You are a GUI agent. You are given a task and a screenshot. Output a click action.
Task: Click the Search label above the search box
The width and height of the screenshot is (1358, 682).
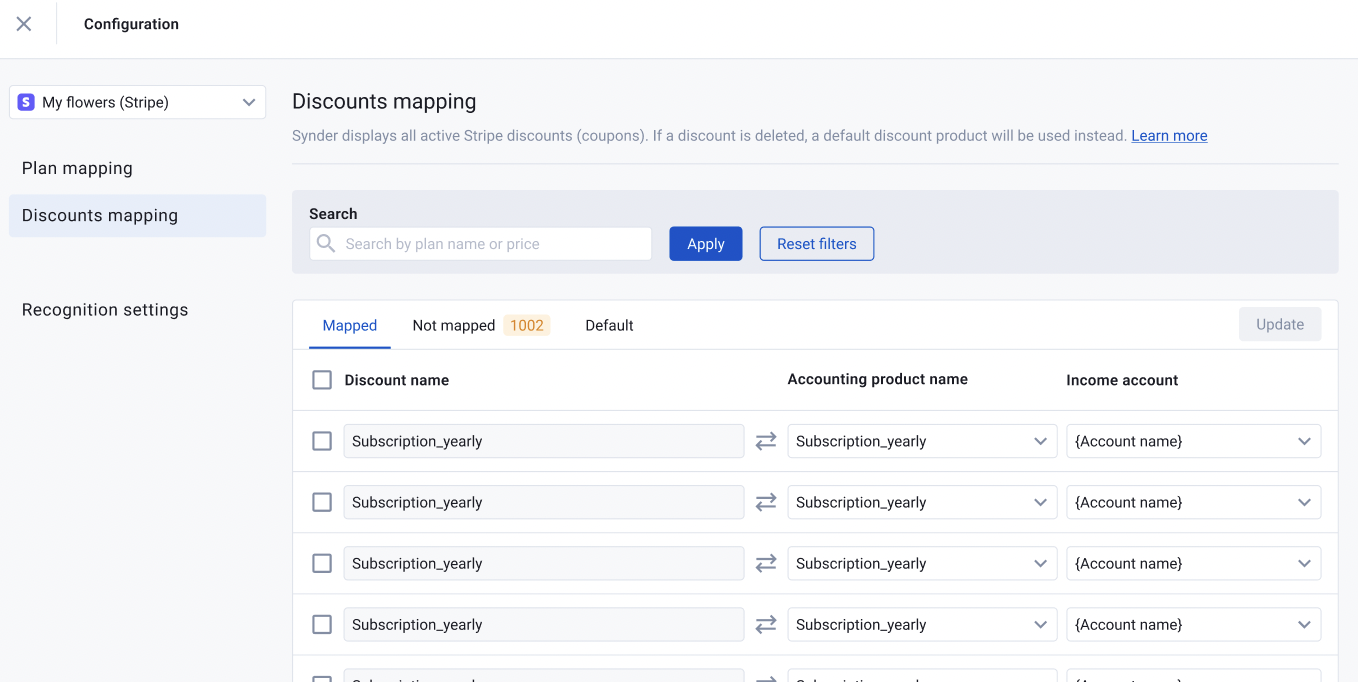click(333, 214)
